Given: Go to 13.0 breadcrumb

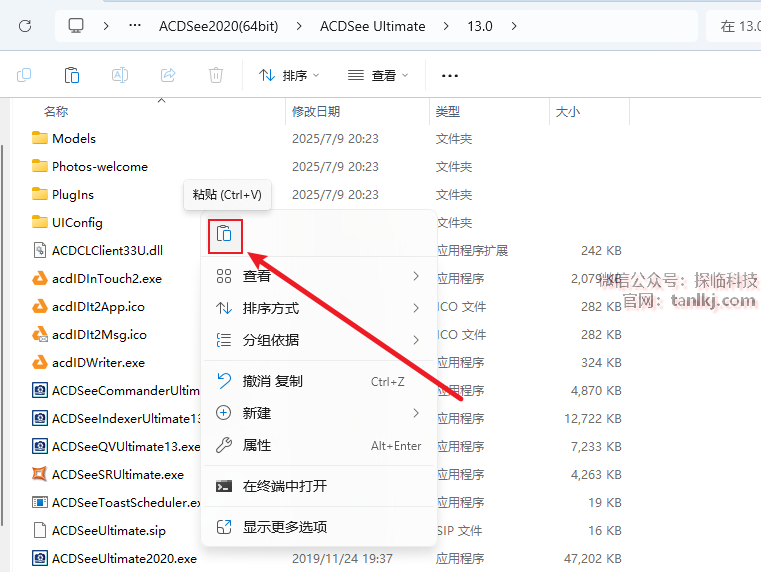Looking at the screenshot, I should 480,26.
